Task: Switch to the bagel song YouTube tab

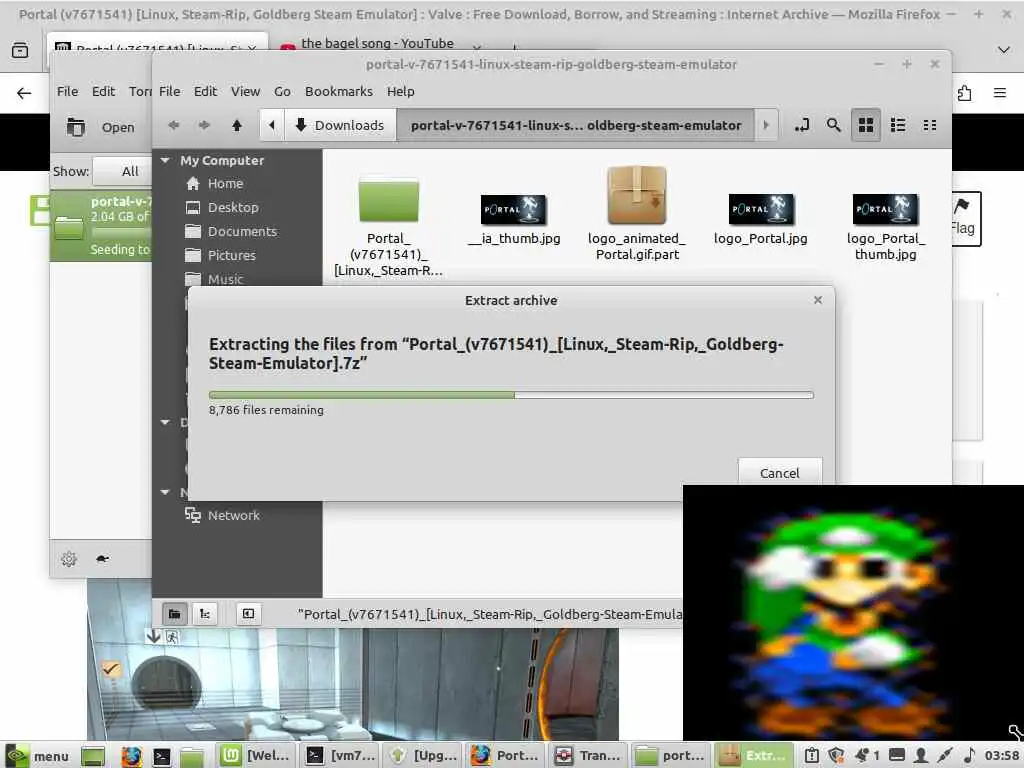Action: [x=377, y=44]
